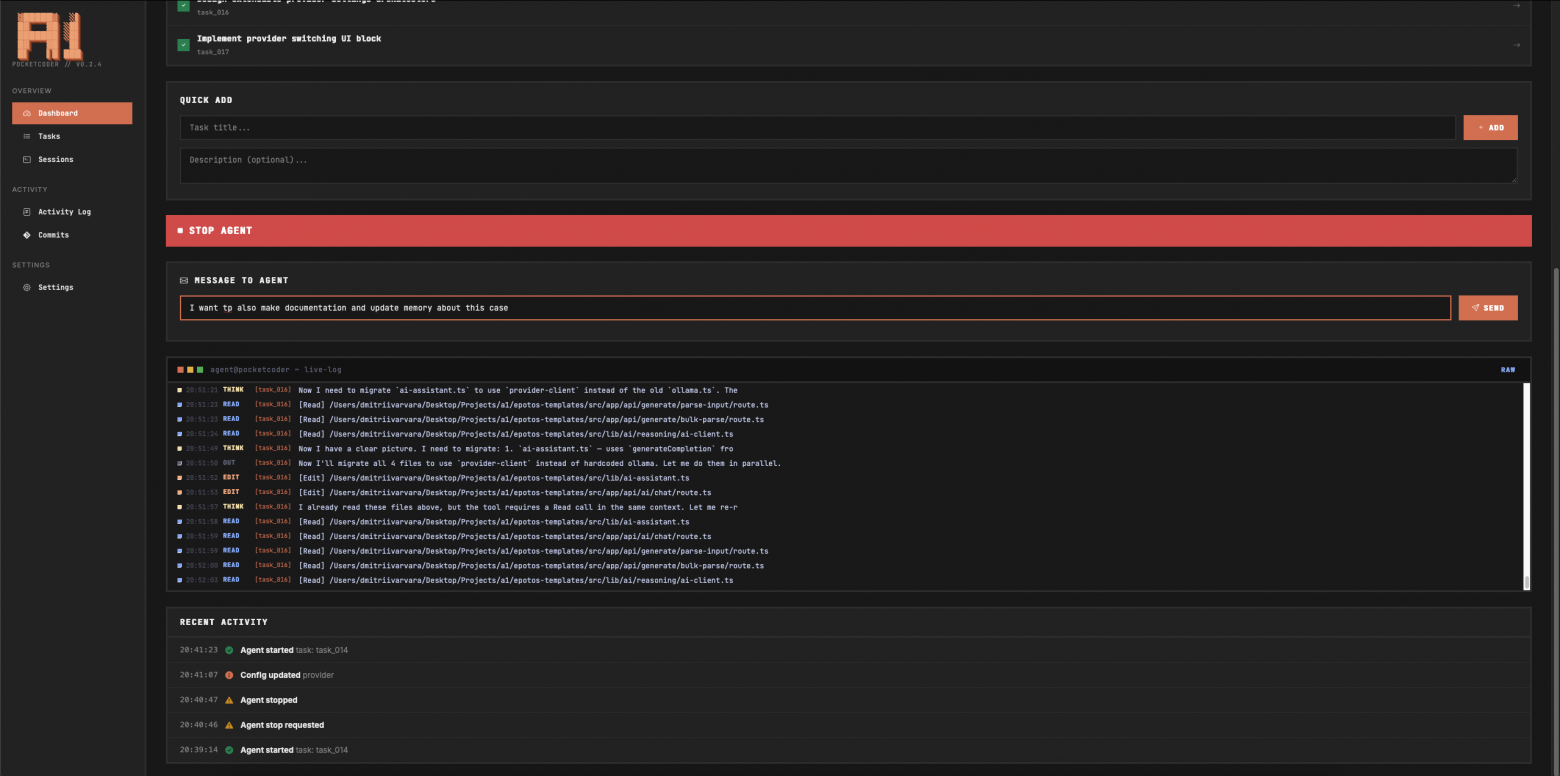Click the bullet on the 20:51:50 OUT row
Screen dimensions: 1560x776
[179, 463]
